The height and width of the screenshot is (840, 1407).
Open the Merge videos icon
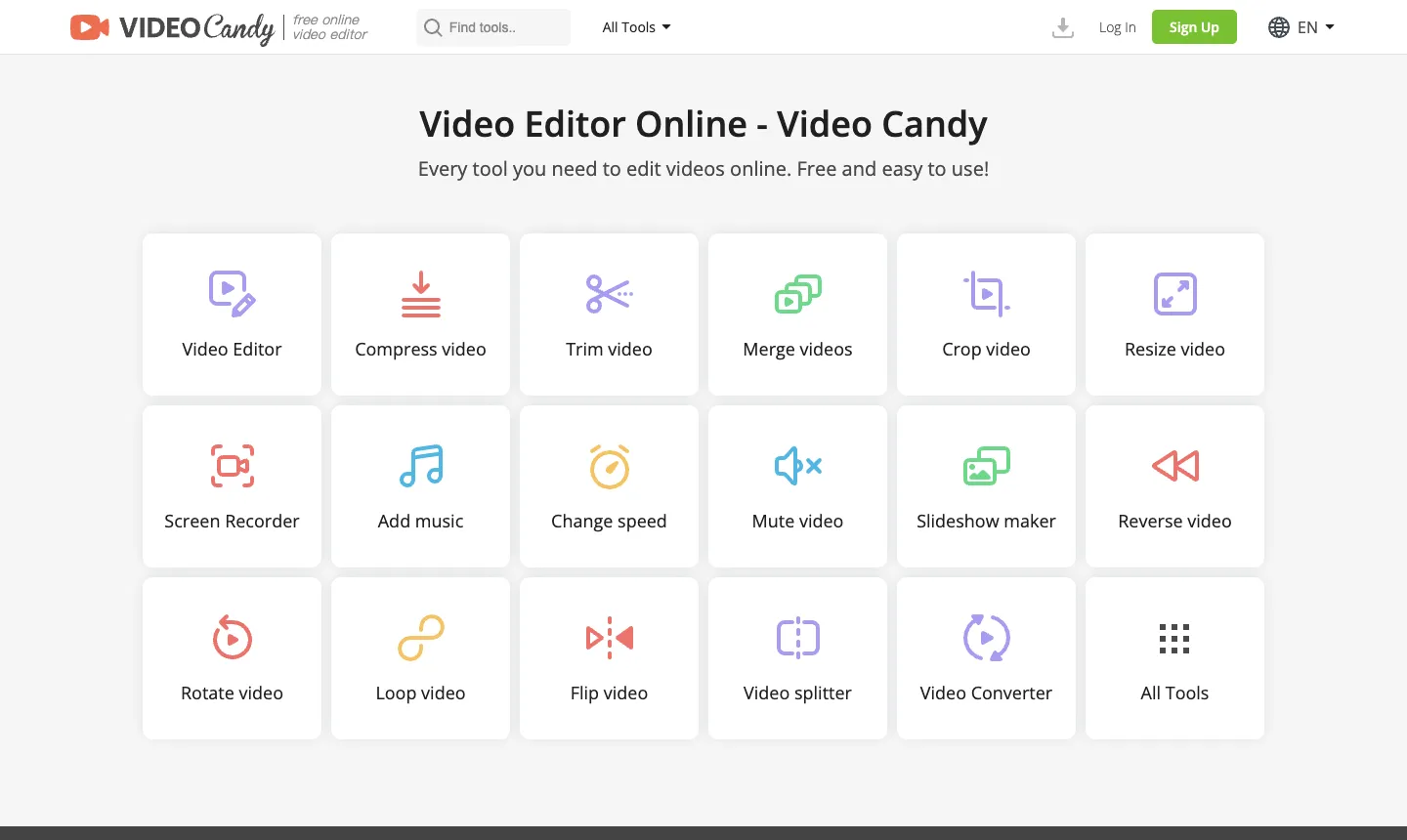point(798,294)
